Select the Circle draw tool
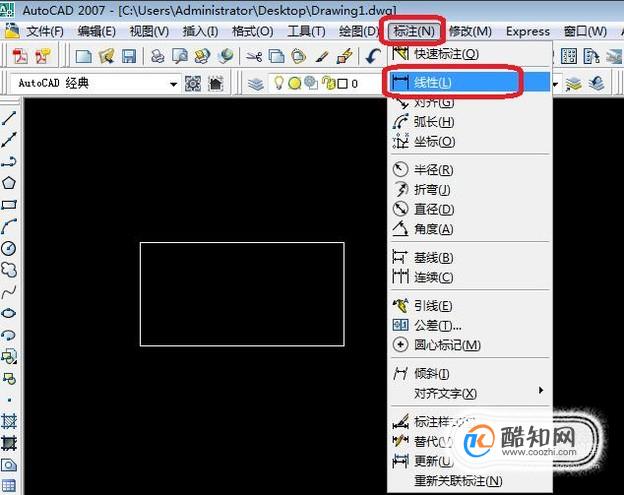This screenshot has height=495, width=624. click(x=9, y=248)
